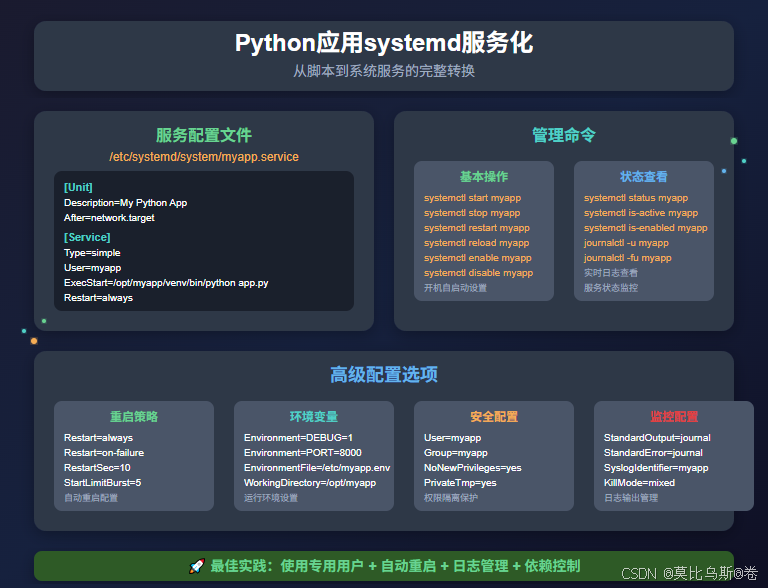This screenshot has height=588, width=768.
Task: Click the '服务配置文件' heading
Action: 204,135
